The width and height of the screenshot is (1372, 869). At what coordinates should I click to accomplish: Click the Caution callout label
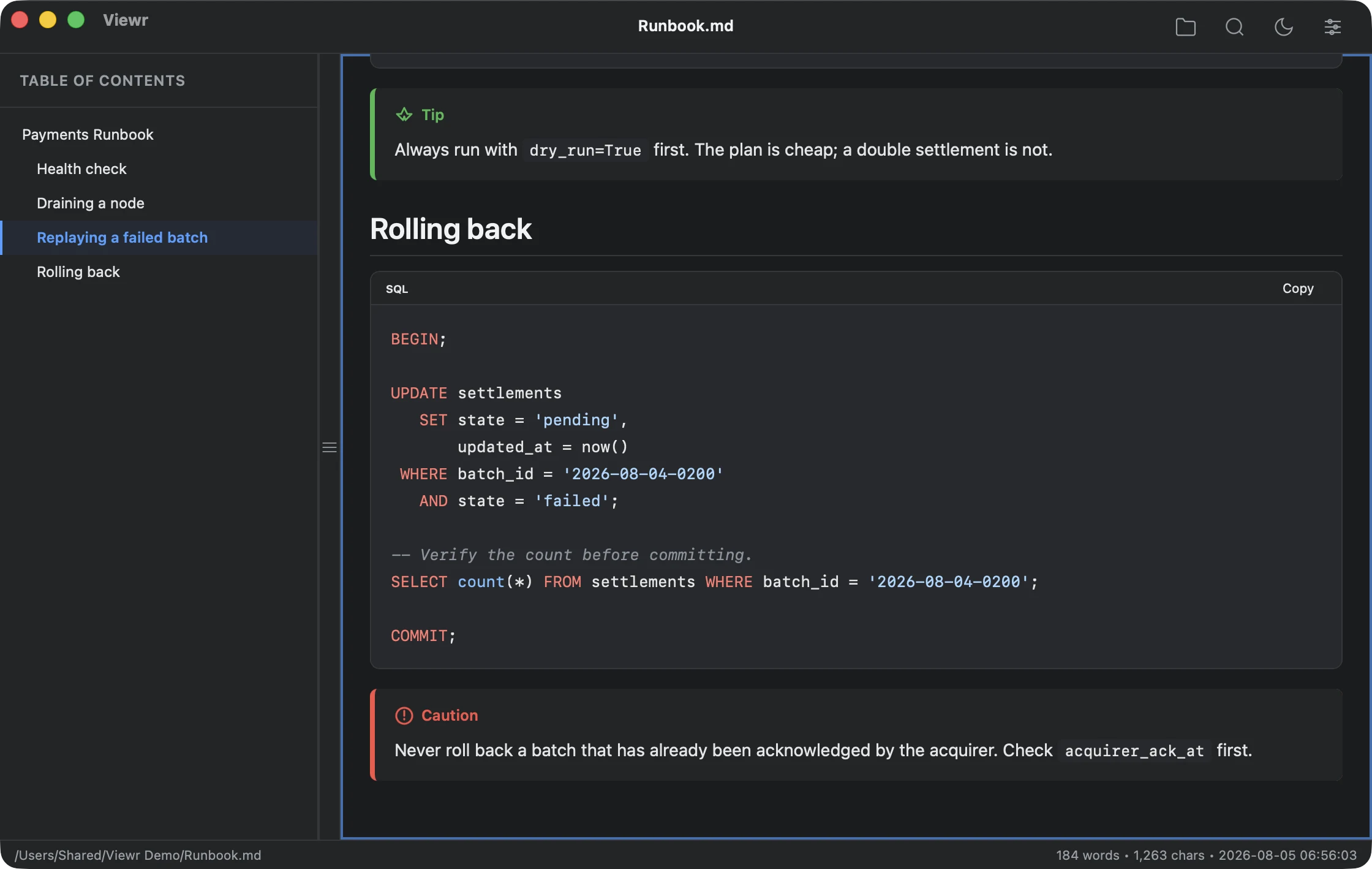point(450,715)
